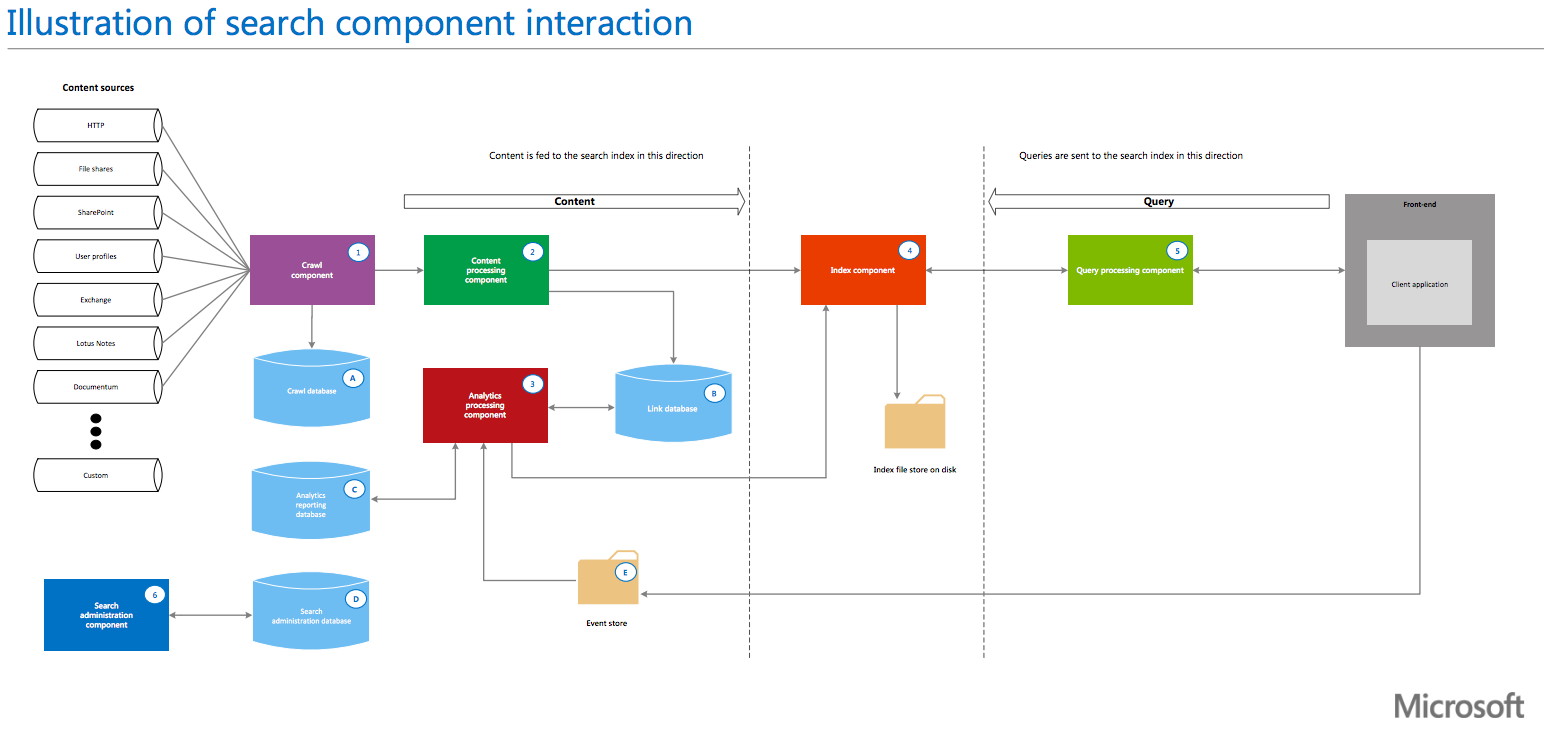Click the purple Crawl component box

click(312, 270)
